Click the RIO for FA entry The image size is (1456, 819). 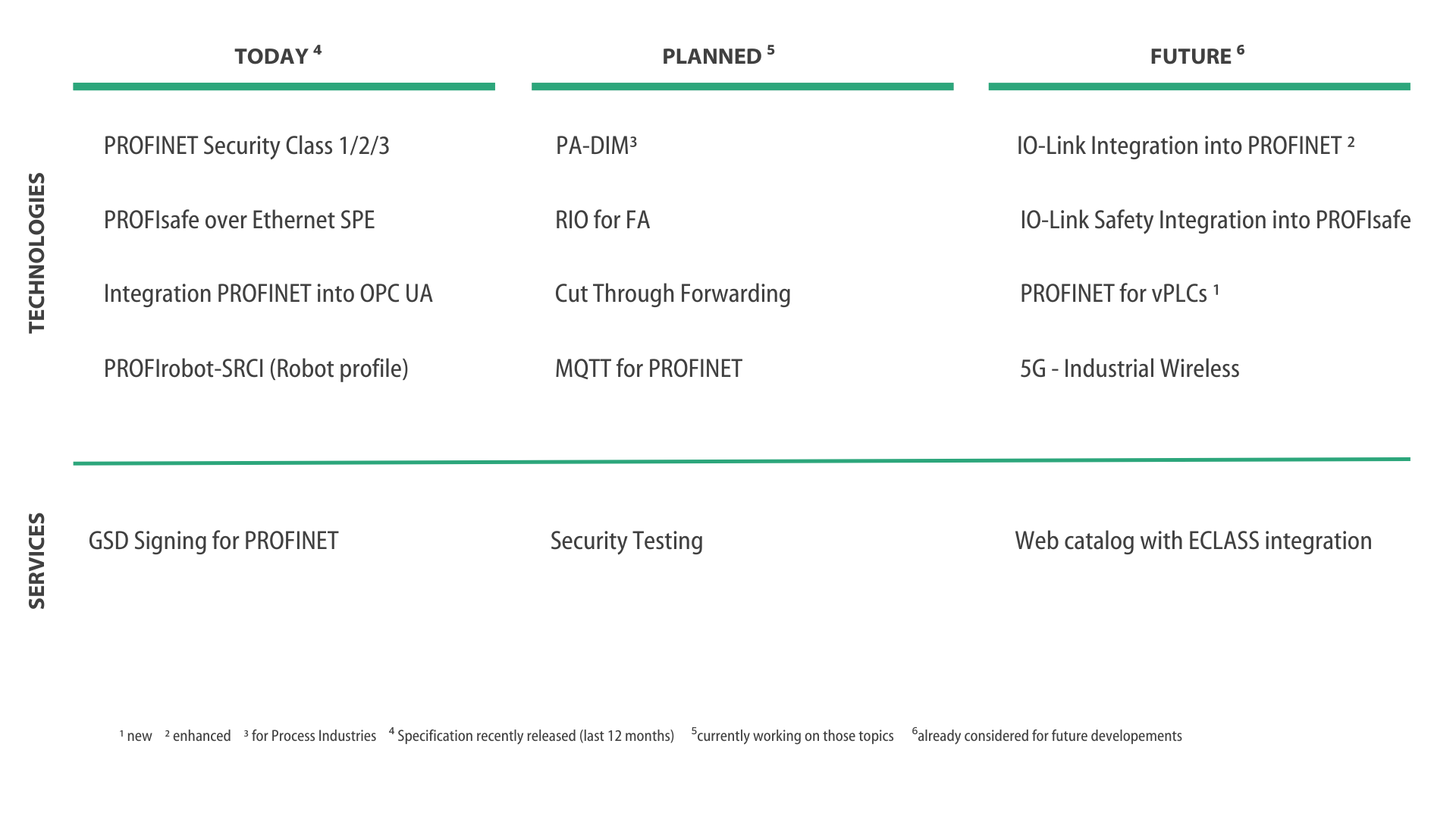pos(602,220)
